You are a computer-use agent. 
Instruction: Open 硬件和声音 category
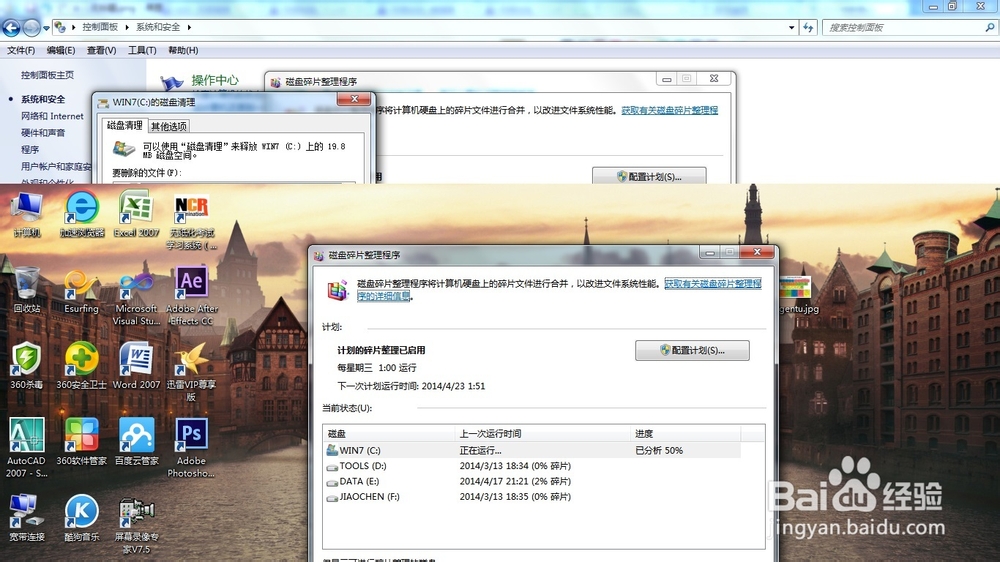pyautogui.click(x=43, y=133)
